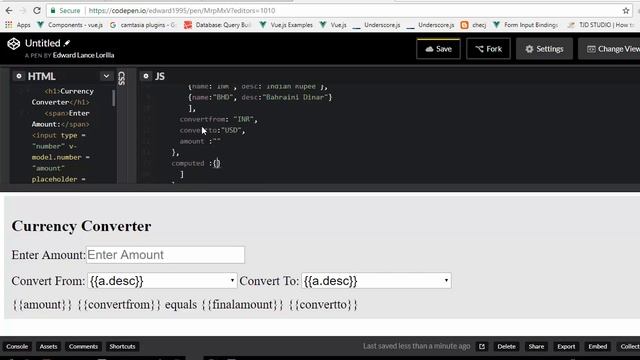Open camtasia plugins bookmark

142,25
